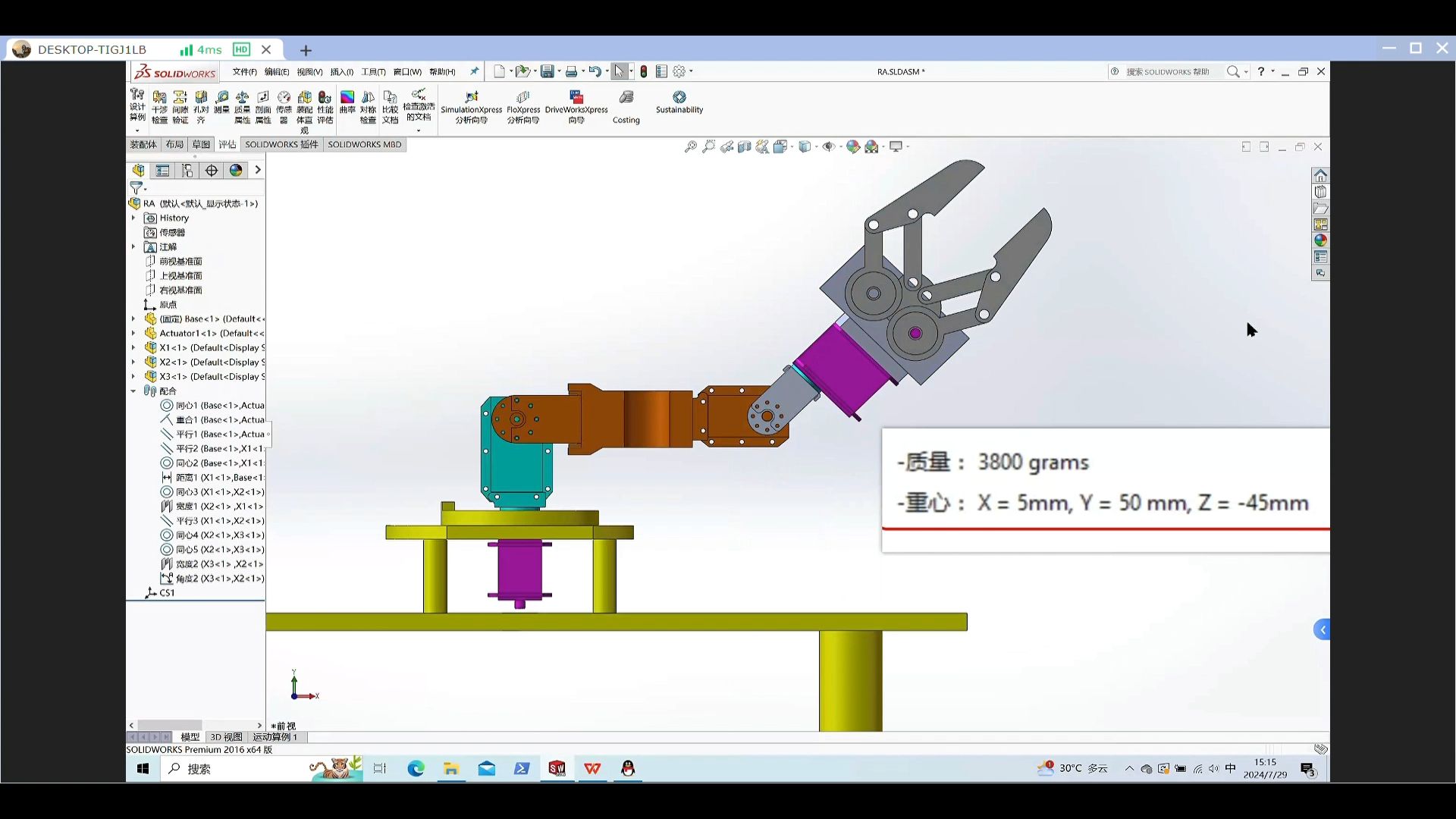
Task: Click Zoom to Fit in heads-up toolbar
Action: [x=690, y=146]
